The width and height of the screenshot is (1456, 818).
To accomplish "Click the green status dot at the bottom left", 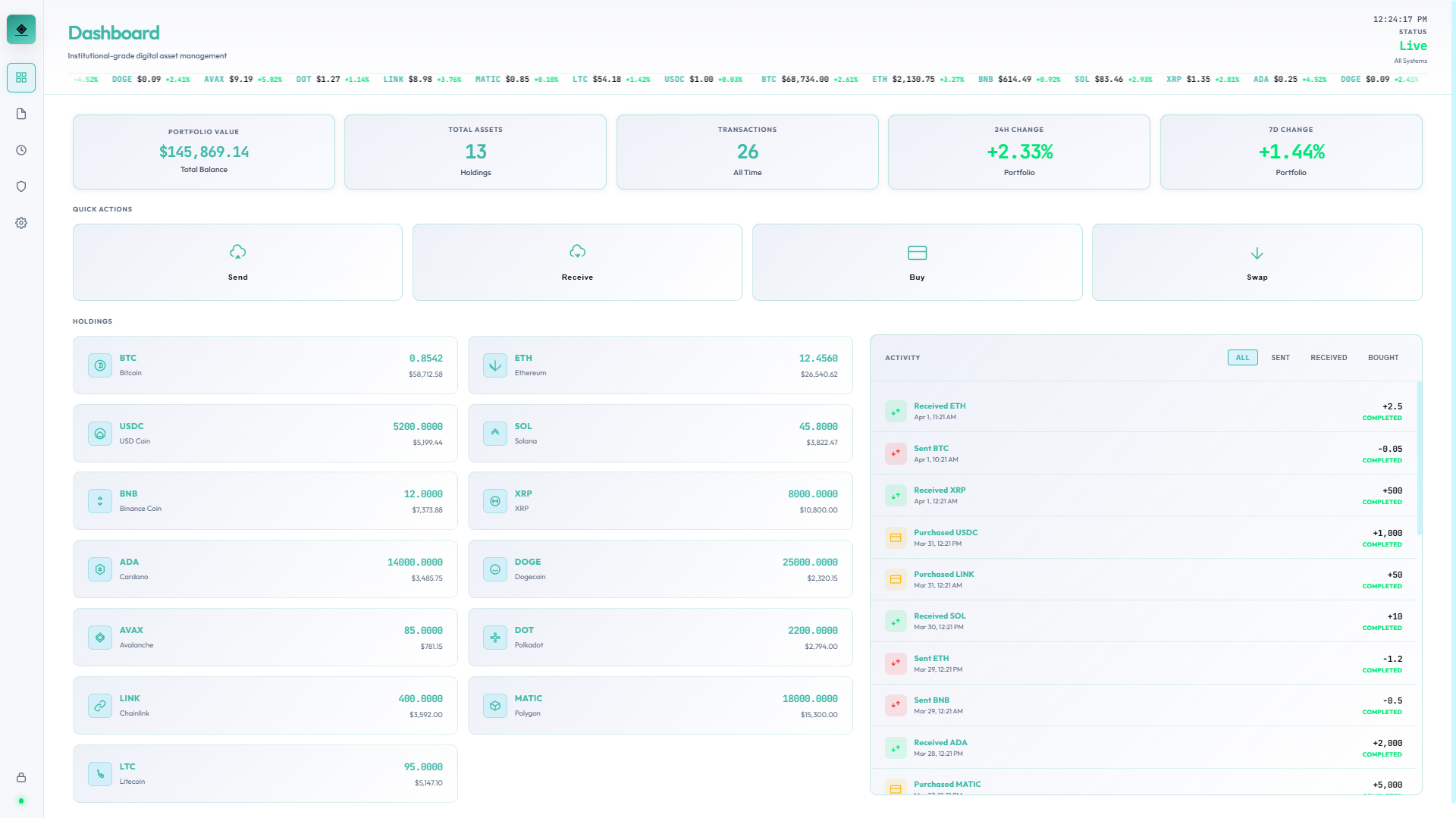I will tap(21, 801).
